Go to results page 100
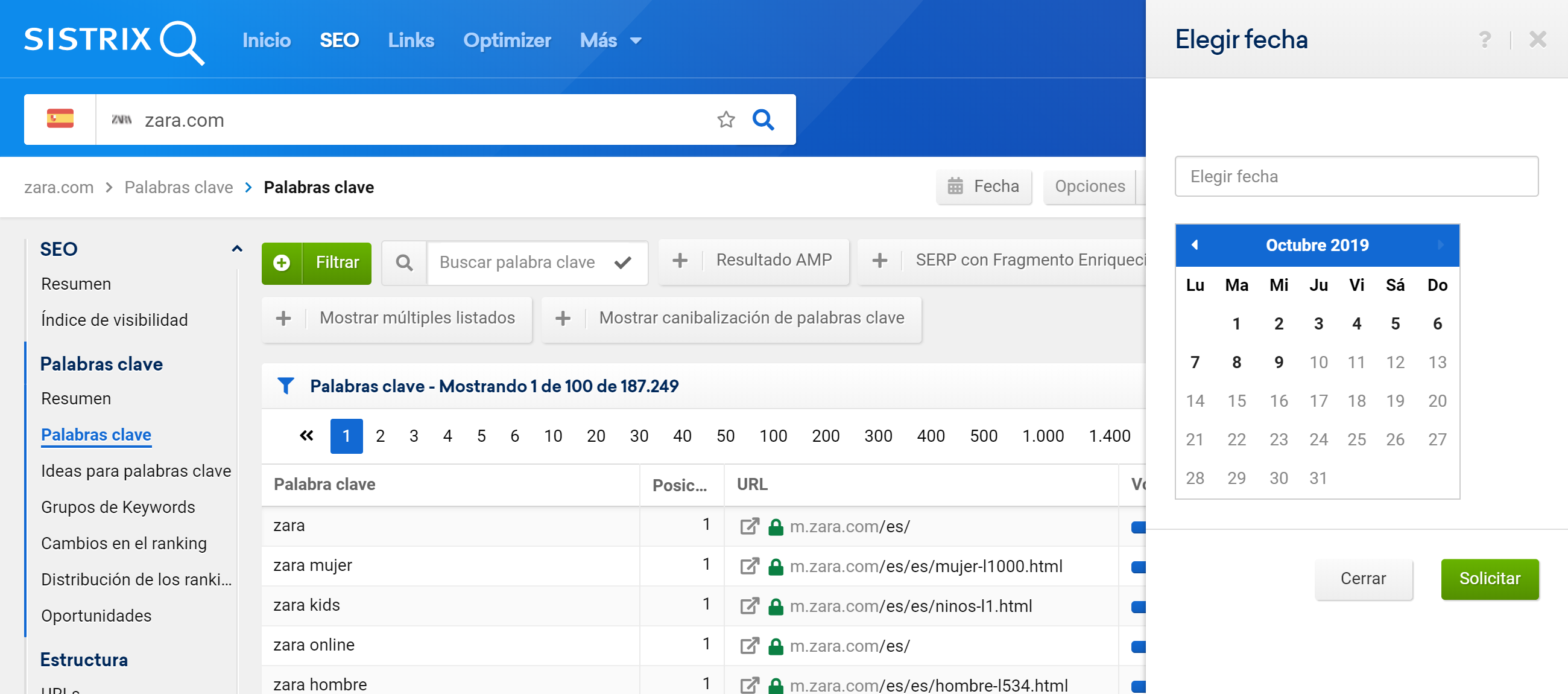Viewport: 1568px width, 694px height. coord(773,436)
